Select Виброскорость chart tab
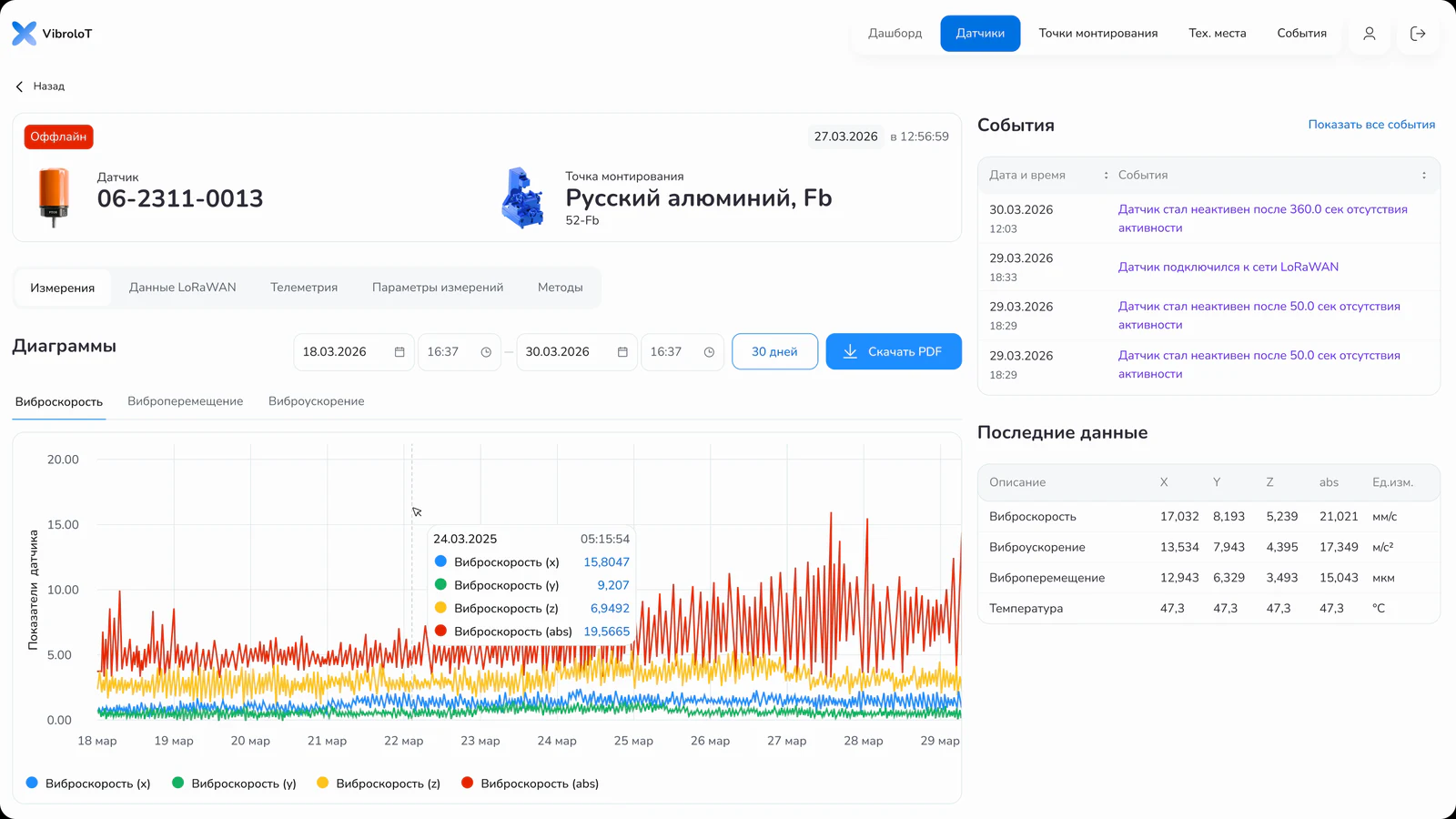1456x819 pixels. (x=59, y=401)
